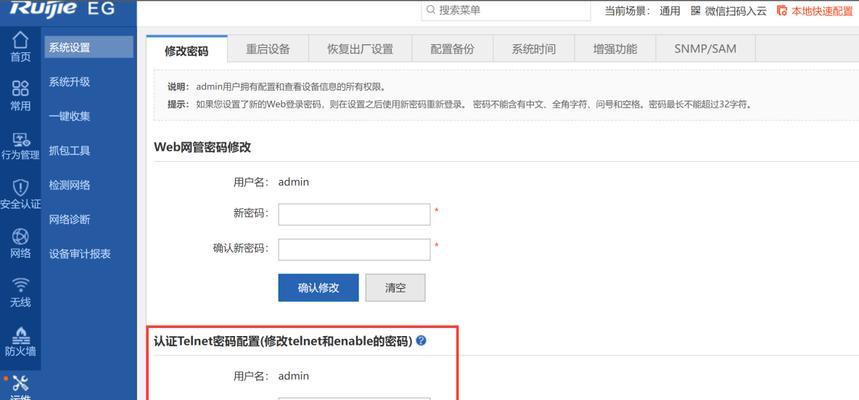Image resolution: width=859 pixels, height=400 pixels.
Task: Focus the 确认新密码 input field
Action: tap(354, 249)
